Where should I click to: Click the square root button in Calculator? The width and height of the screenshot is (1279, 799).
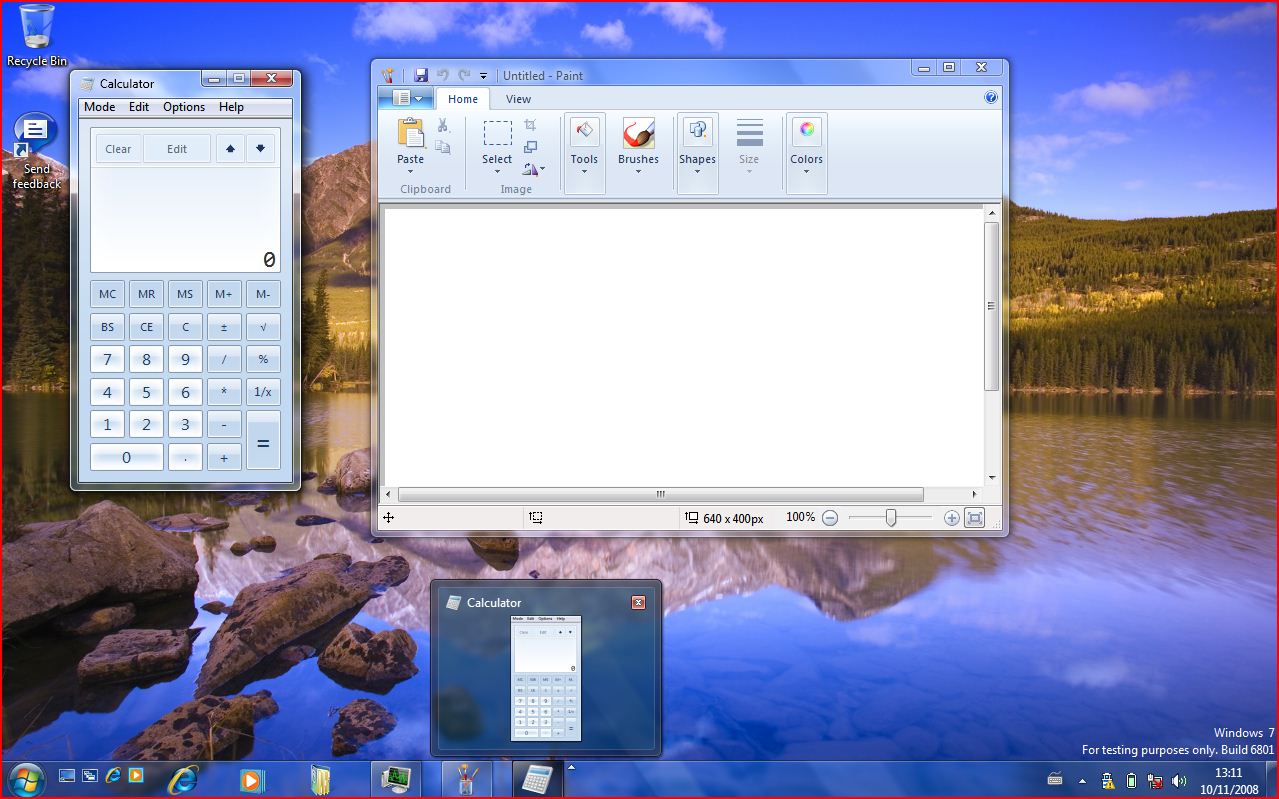(263, 327)
